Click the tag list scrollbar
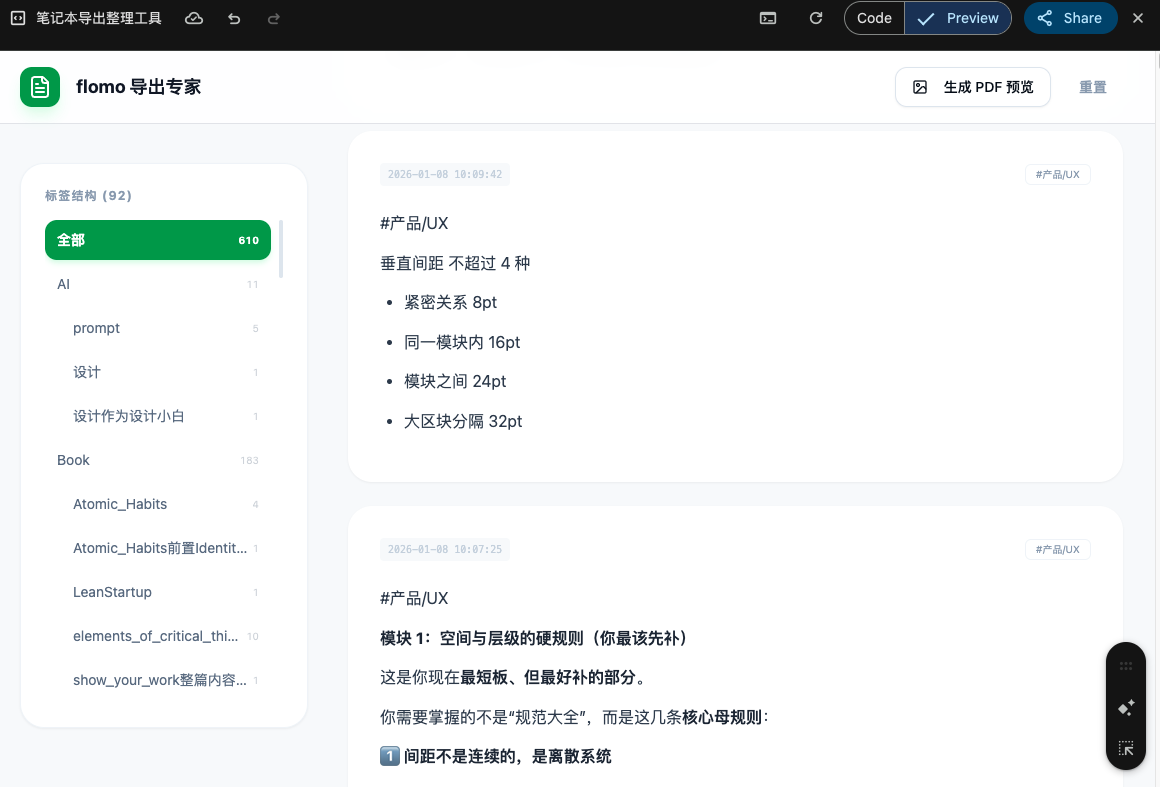The height and width of the screenshot is (787, 1160). coord(281,249)
